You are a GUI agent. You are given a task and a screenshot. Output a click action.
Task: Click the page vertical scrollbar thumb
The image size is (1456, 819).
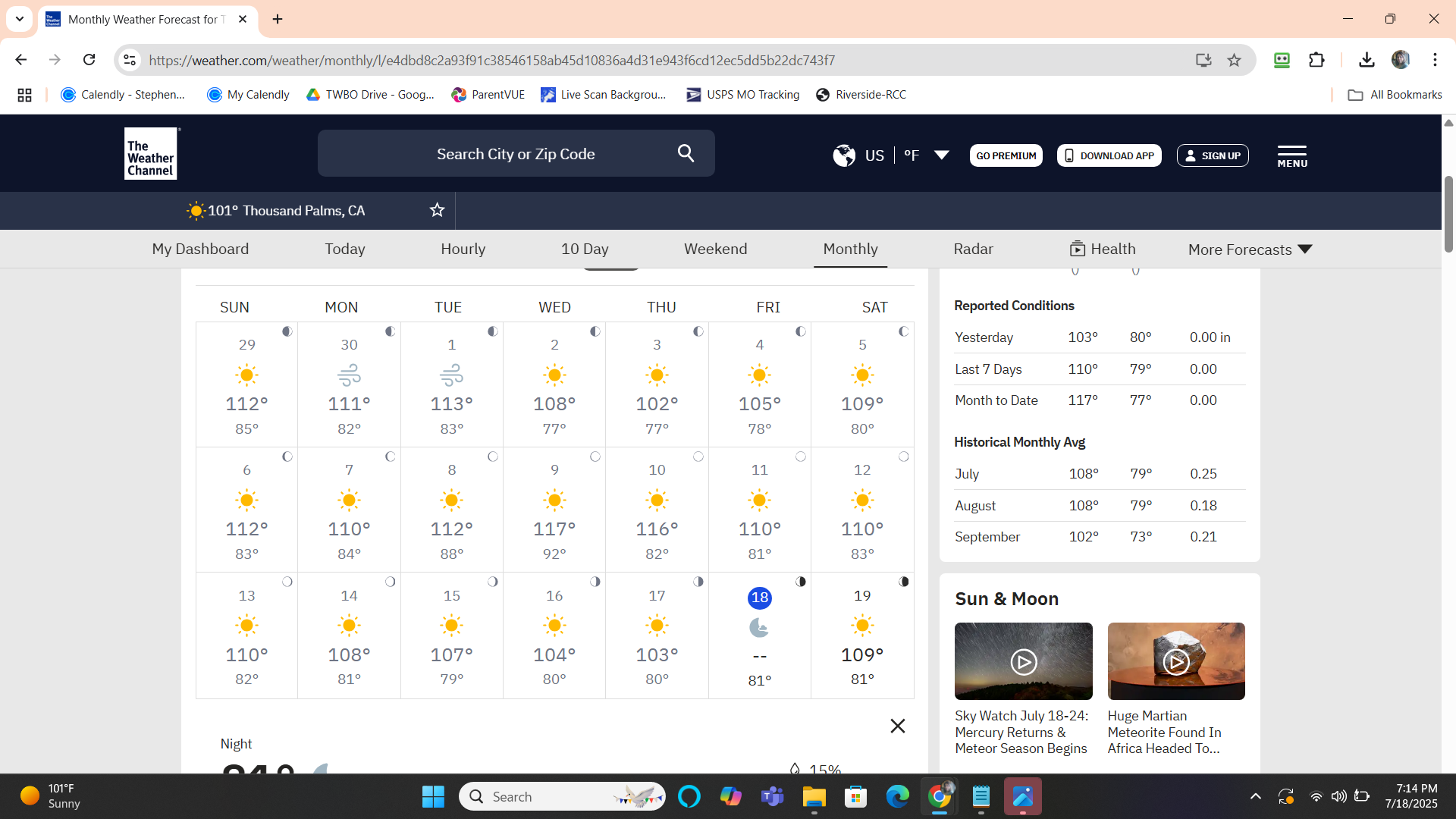[1448, 214]
